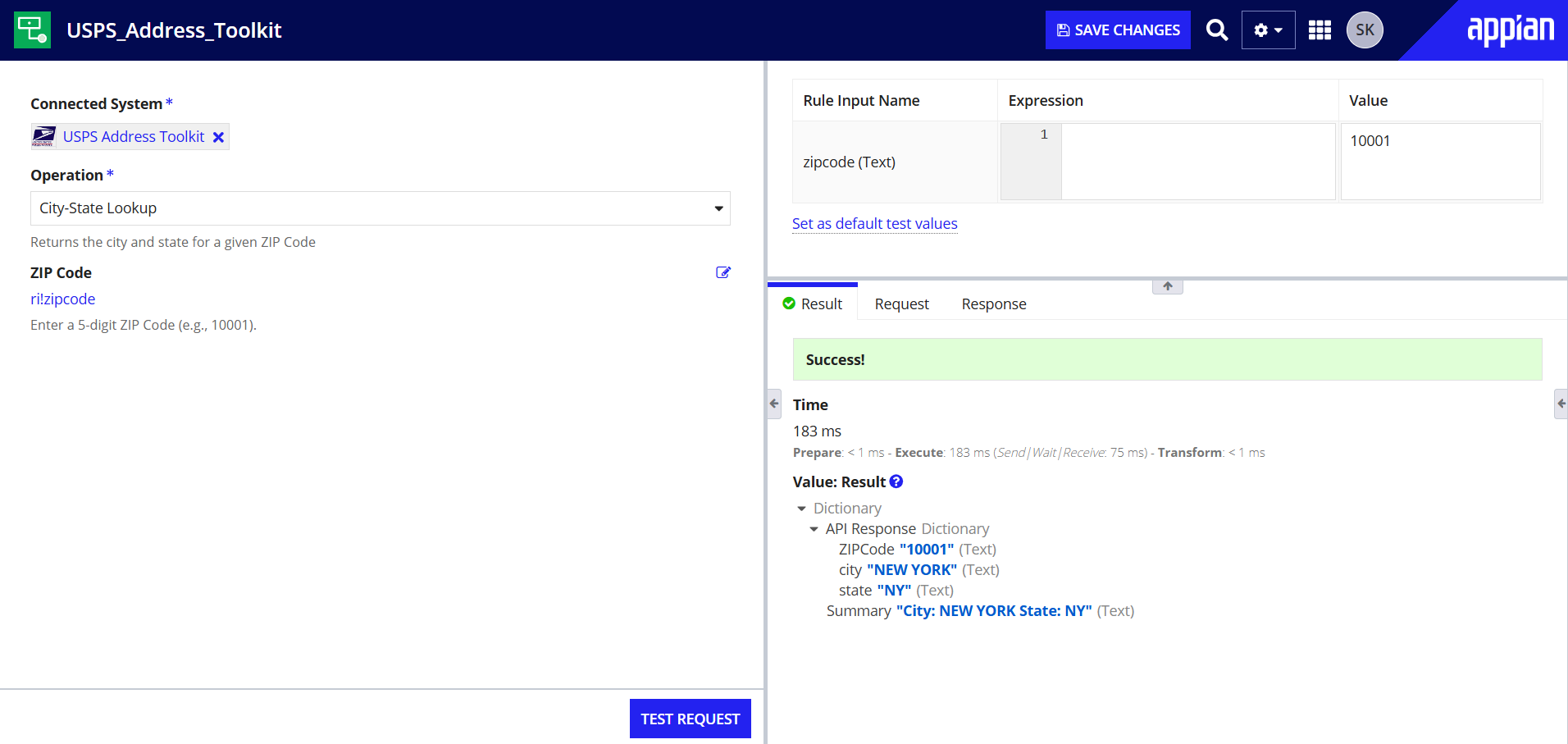Save changes to the integration

pos(1118,30)
